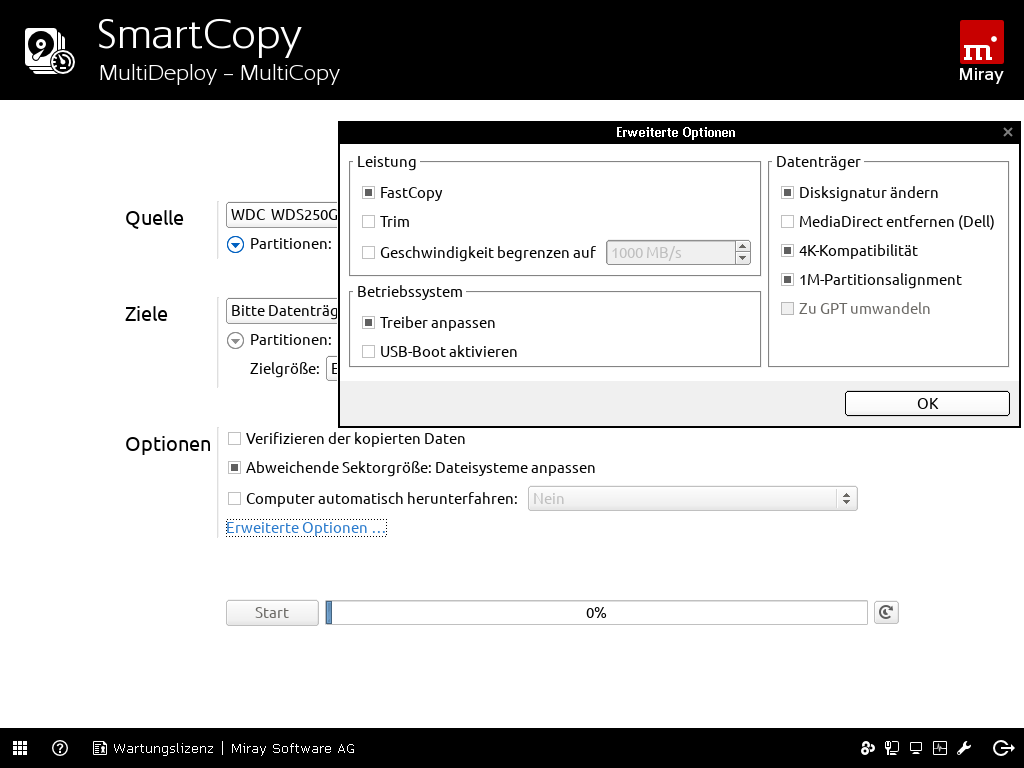
Task: Enable the Trim option
Action: 369,222
